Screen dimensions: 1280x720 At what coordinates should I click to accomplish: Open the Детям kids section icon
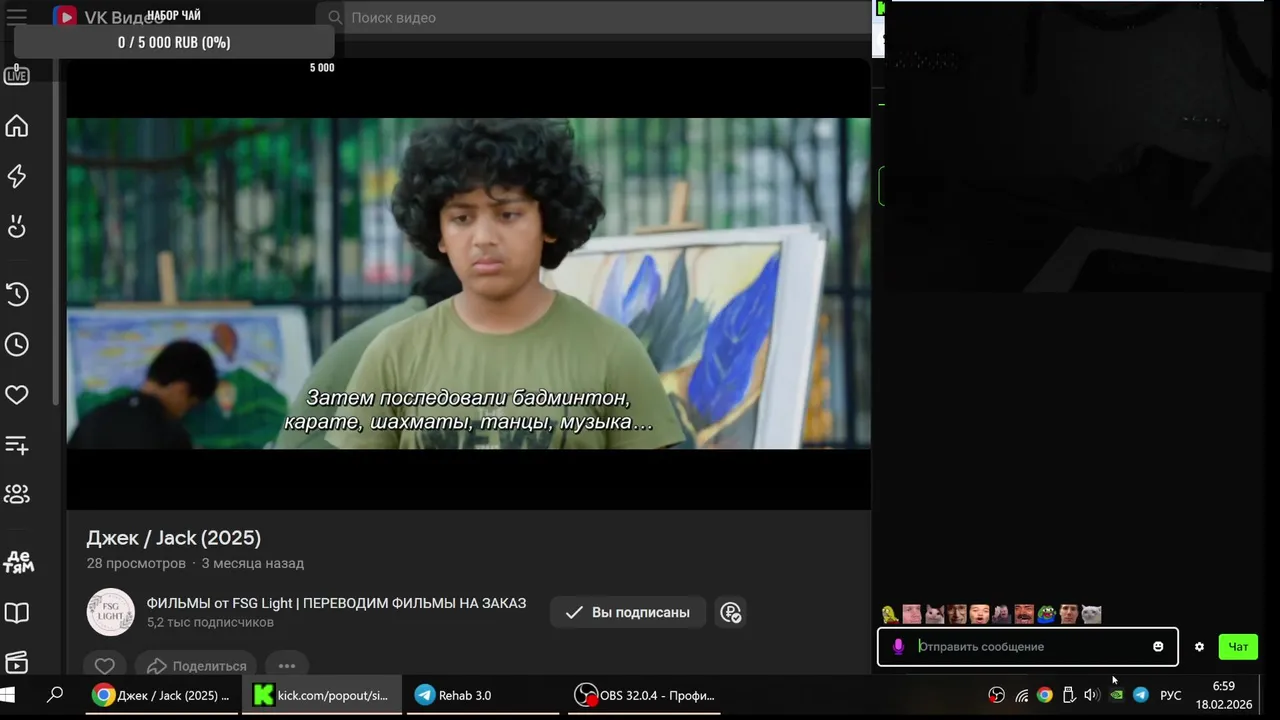(17, 562)
